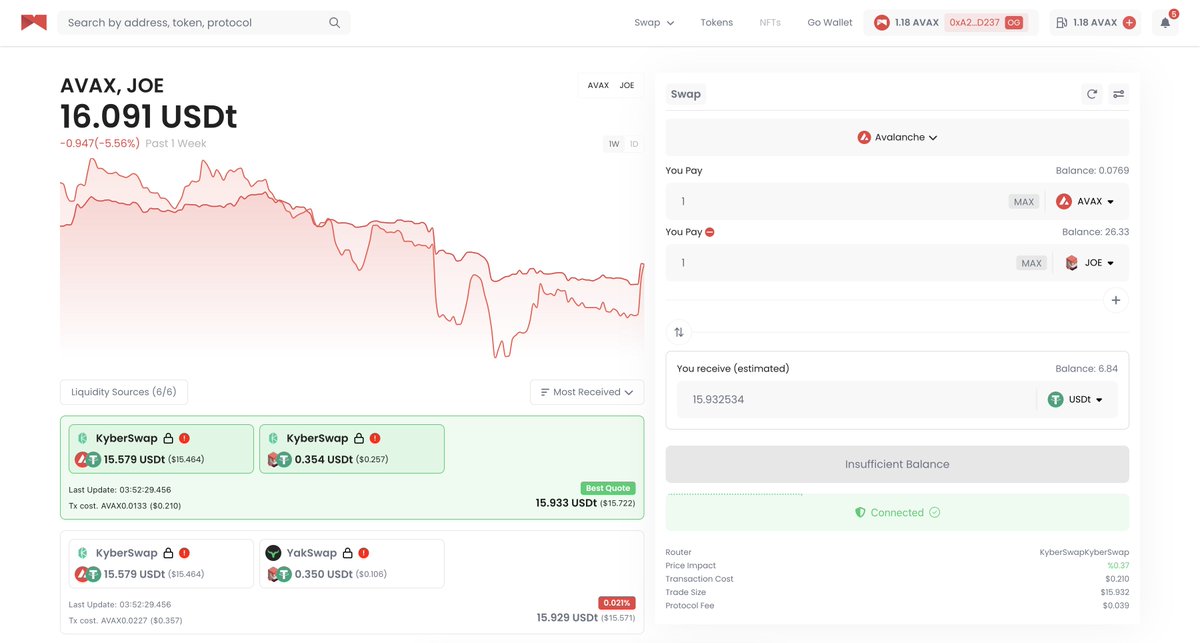Screen dimensions: 1200x643
Task: Click the Protocol Fee value $0.039
Action: click(1116, 606)
